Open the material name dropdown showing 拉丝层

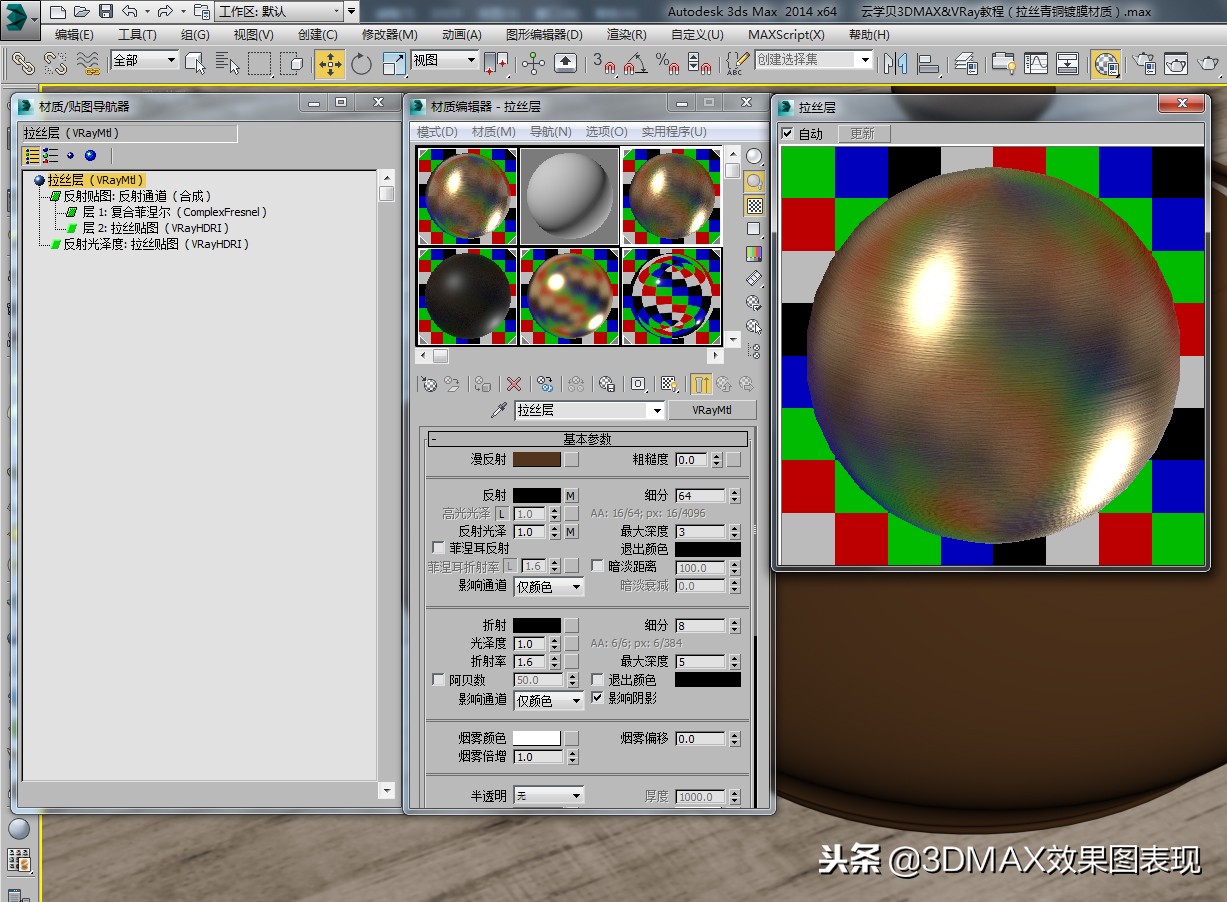pos(657,410)
